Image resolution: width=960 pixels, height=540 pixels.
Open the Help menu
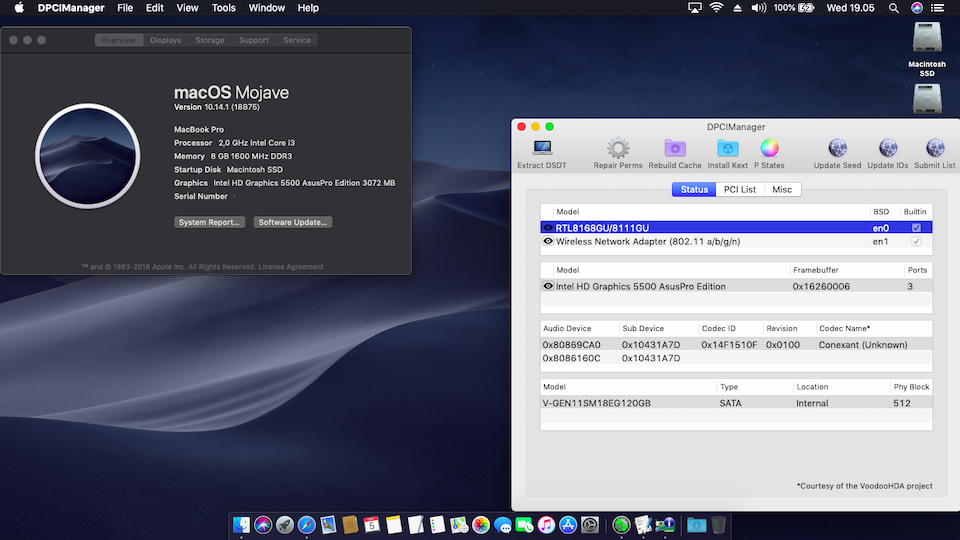point(308,8)
